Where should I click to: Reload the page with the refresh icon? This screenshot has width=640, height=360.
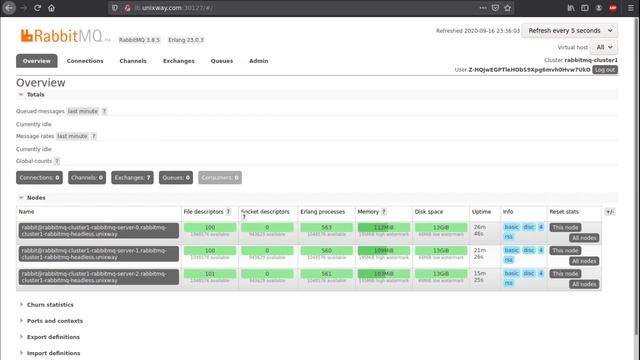[x=37, y=8]
